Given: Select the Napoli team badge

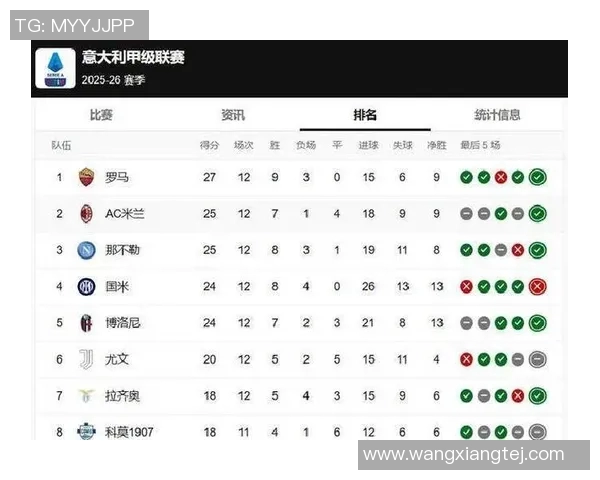Looking at the screenshot, I should pyautogui.click(x=86, y=250).
